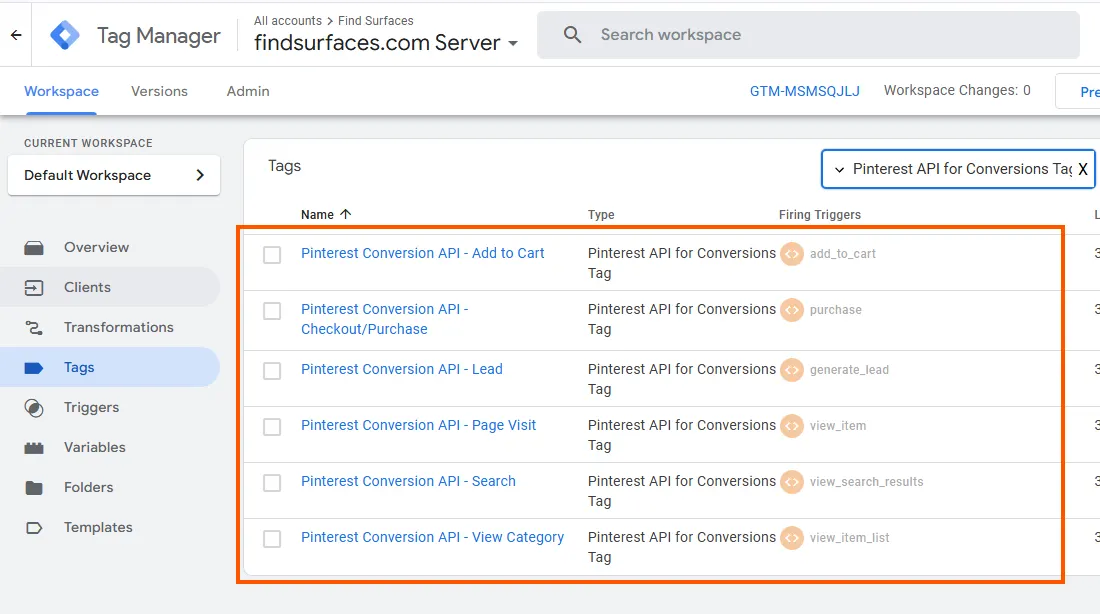1100x614 pixels.
Task: Click the purchase trigger text
Action: click(836, 310)
